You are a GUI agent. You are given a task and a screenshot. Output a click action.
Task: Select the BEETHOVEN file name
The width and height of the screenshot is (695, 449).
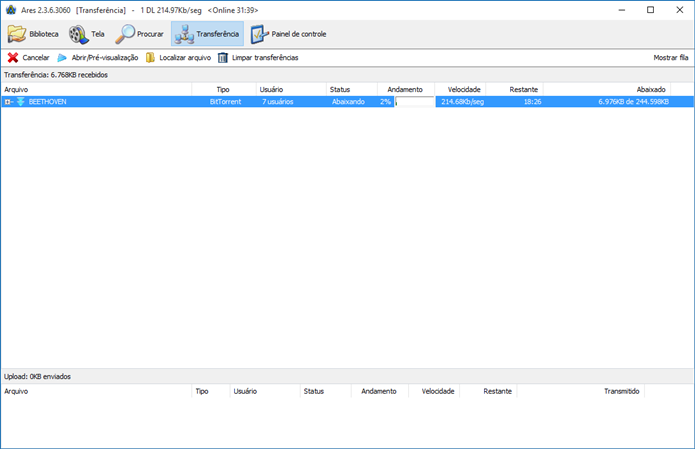point(47,102)
